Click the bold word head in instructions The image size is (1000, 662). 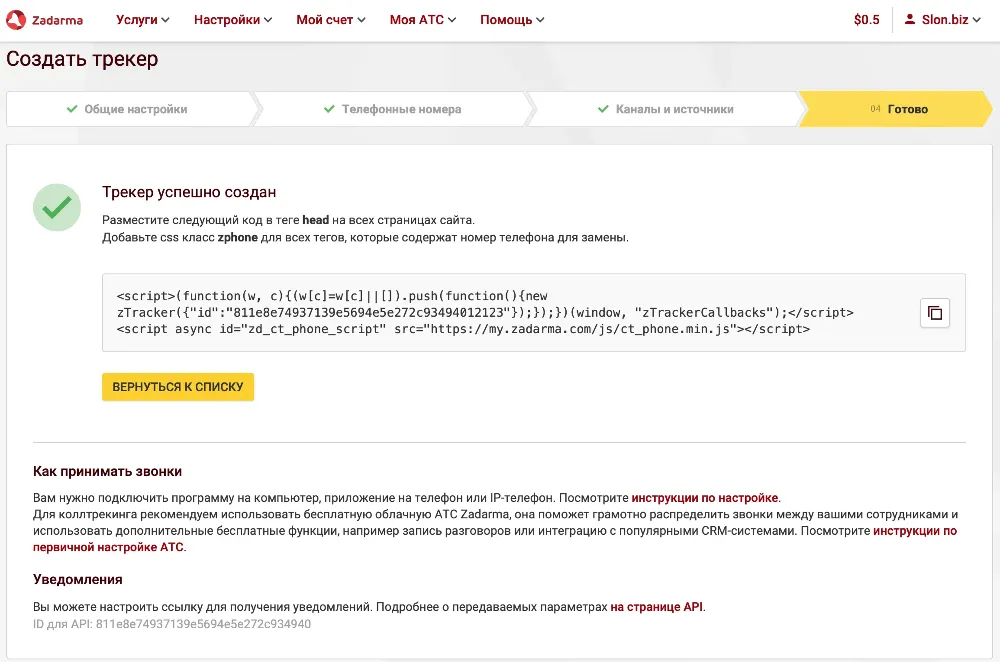coord(316,220)
